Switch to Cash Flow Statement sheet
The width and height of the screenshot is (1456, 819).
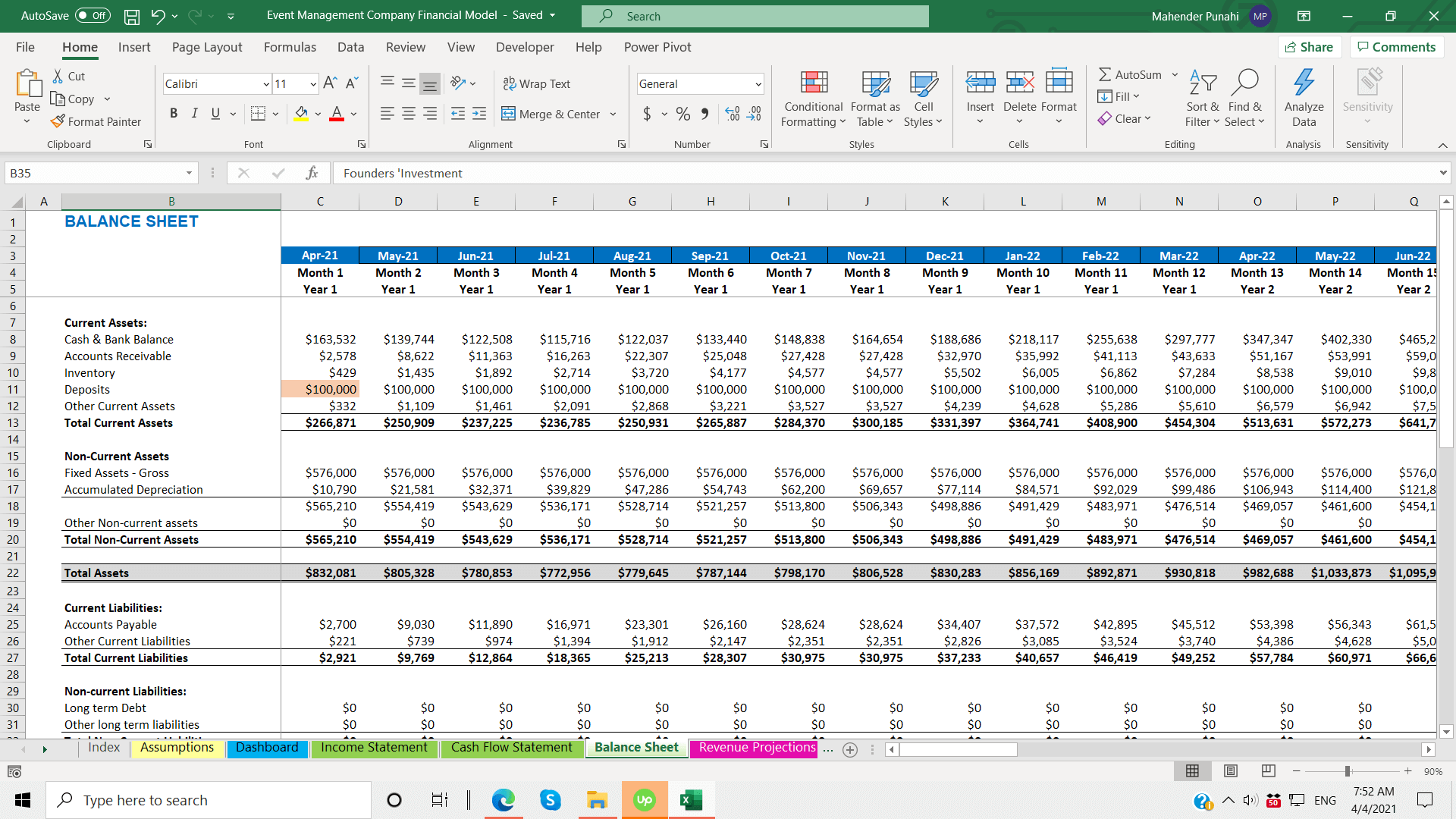coord(512,748)
